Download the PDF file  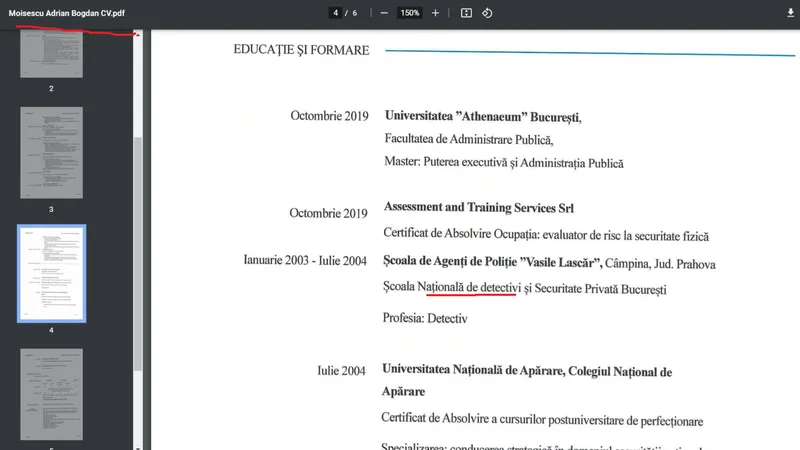coord(791,13)
